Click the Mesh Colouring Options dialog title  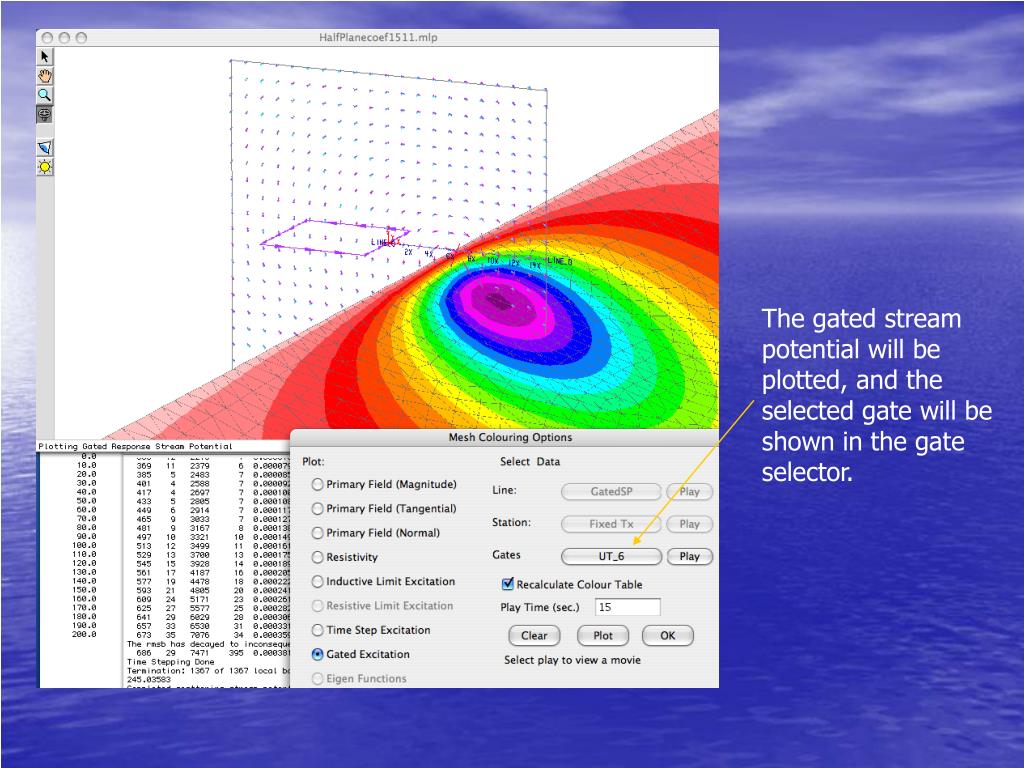(510, 437)
